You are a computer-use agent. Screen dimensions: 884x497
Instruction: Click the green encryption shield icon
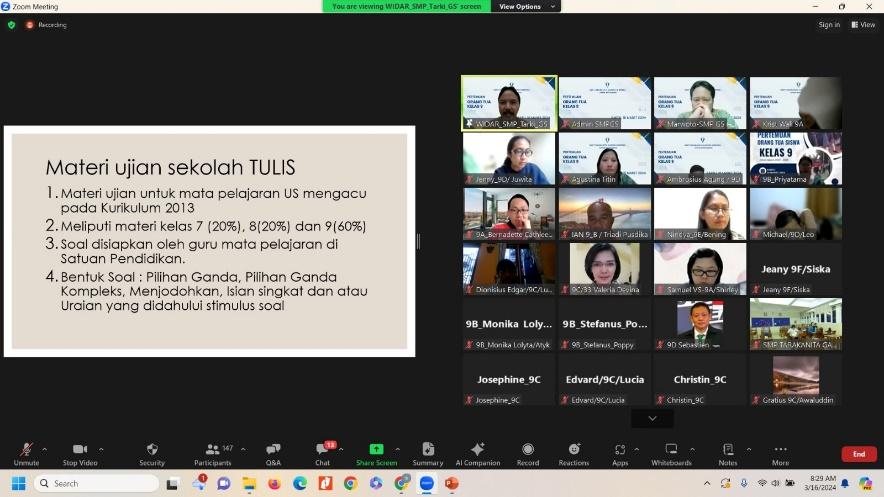pos(11,25)
